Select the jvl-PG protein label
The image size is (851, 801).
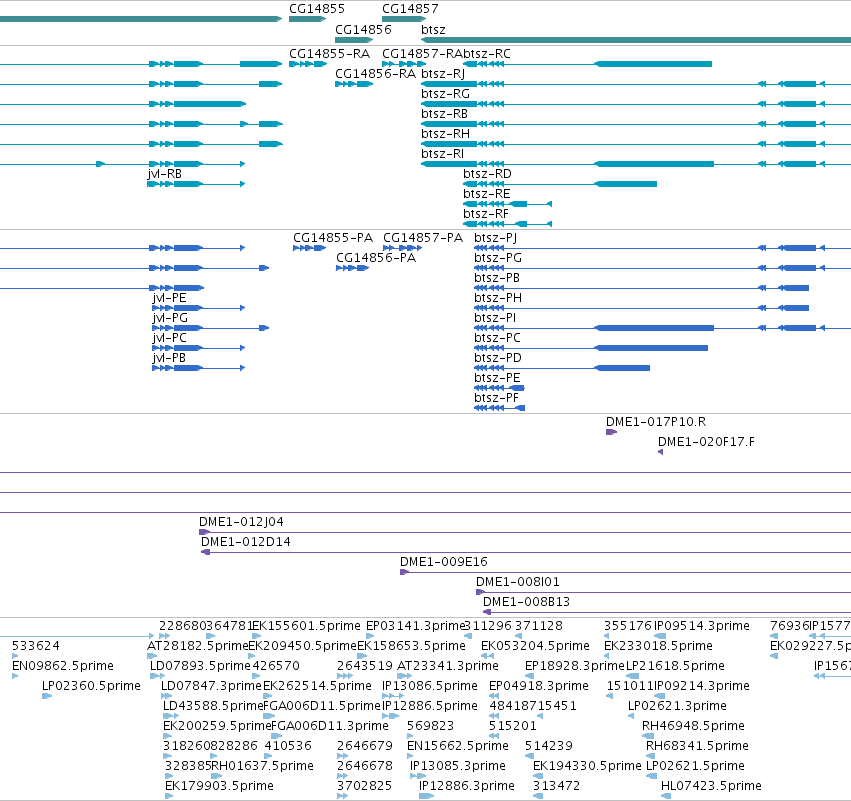click(x=170, y=318)
